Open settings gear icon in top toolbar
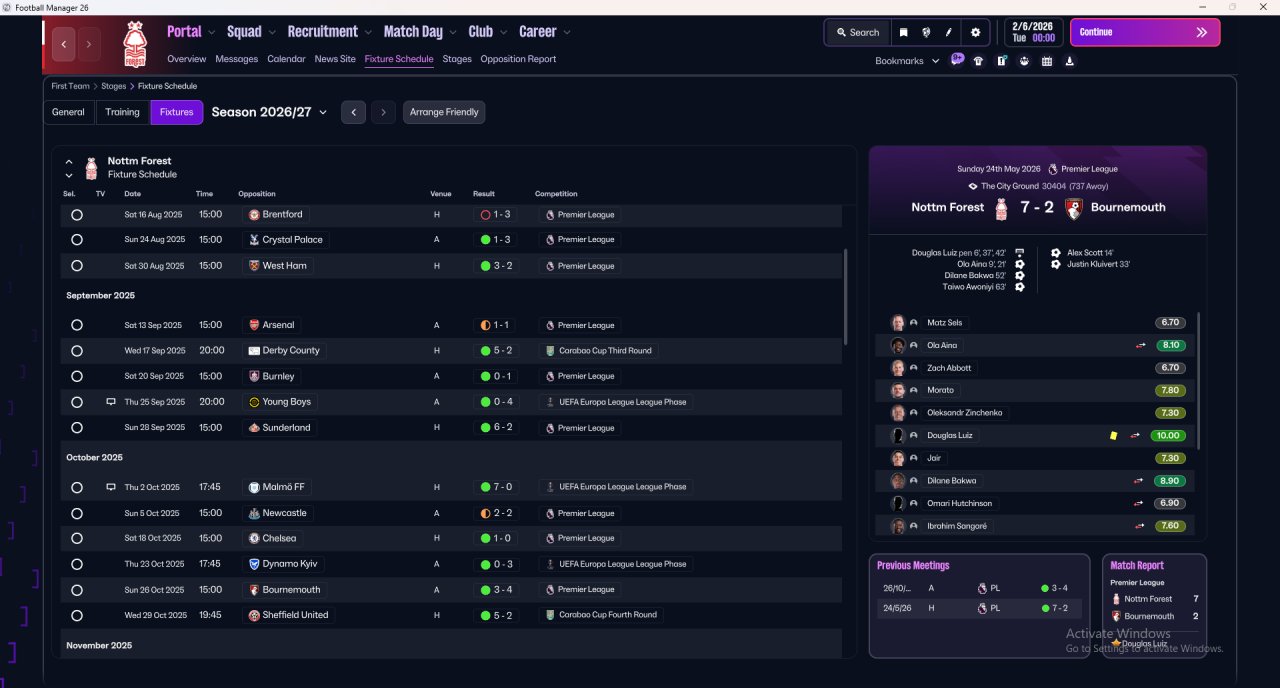The height and width of the screenshot is (688, 1280). point(976,32)
